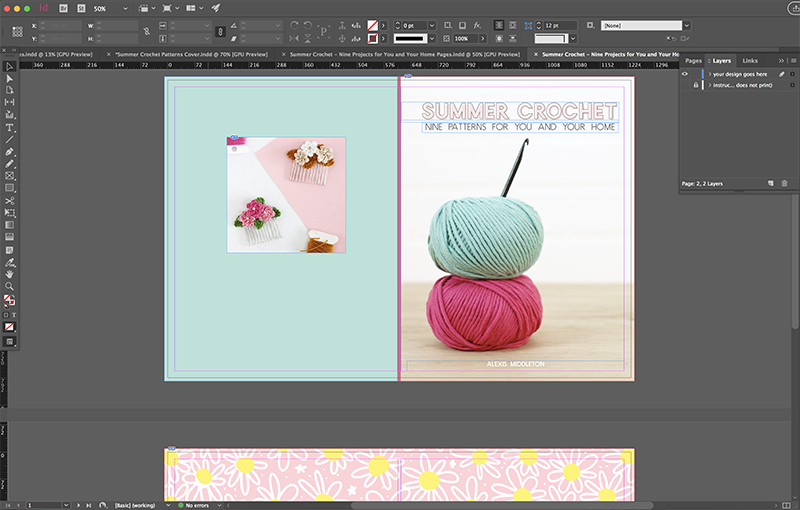The width and height of the screenshot is (800, 510).
Task: Click the reference point locator grid
Action: click(x=17, y=32)
